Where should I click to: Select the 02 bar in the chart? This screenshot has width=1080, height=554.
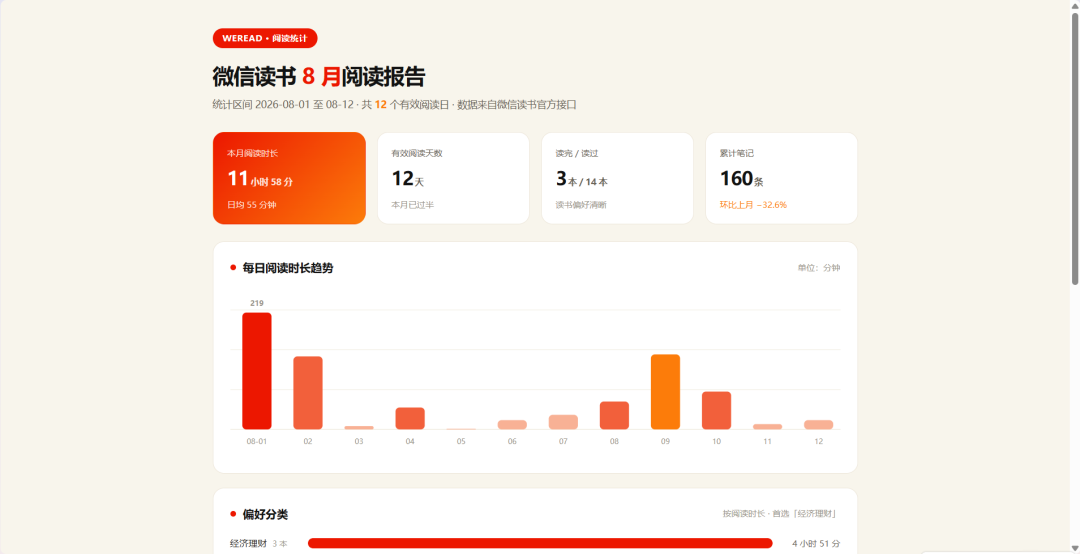tap(308, 393)
